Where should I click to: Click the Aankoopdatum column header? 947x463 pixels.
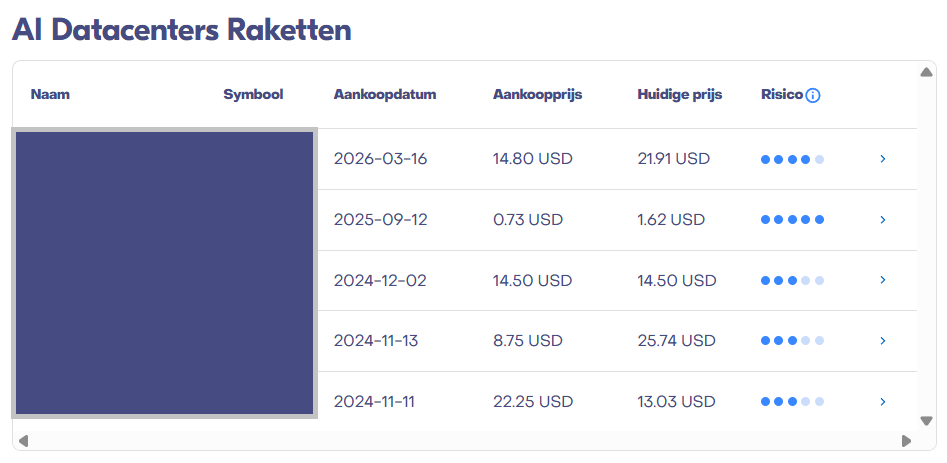(385, 95)
